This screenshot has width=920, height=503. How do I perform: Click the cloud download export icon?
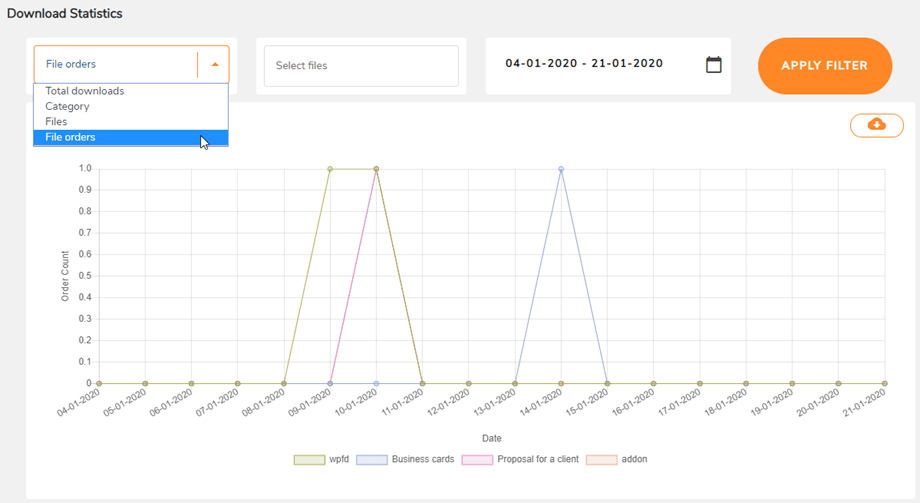click(876, 125)
